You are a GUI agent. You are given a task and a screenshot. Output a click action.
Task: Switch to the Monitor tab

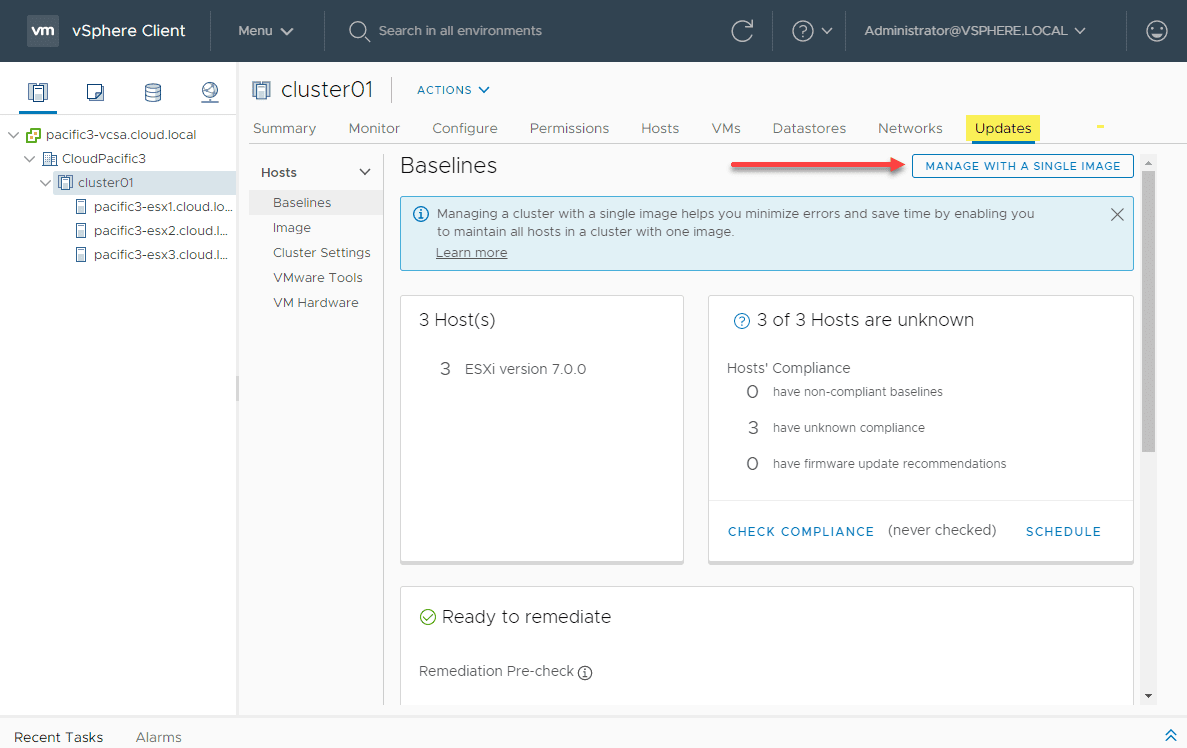point(373,128)
